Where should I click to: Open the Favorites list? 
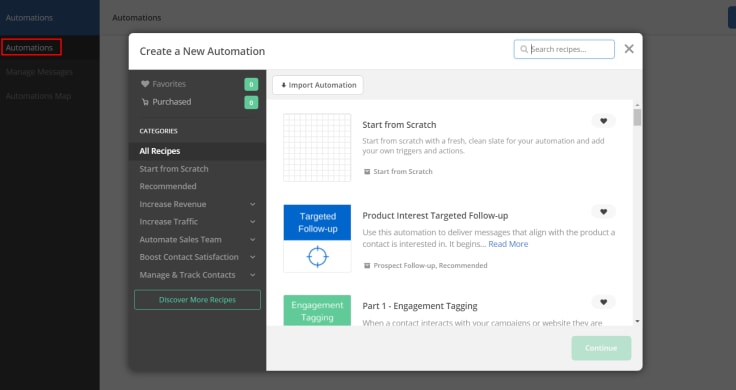[169, 84]
